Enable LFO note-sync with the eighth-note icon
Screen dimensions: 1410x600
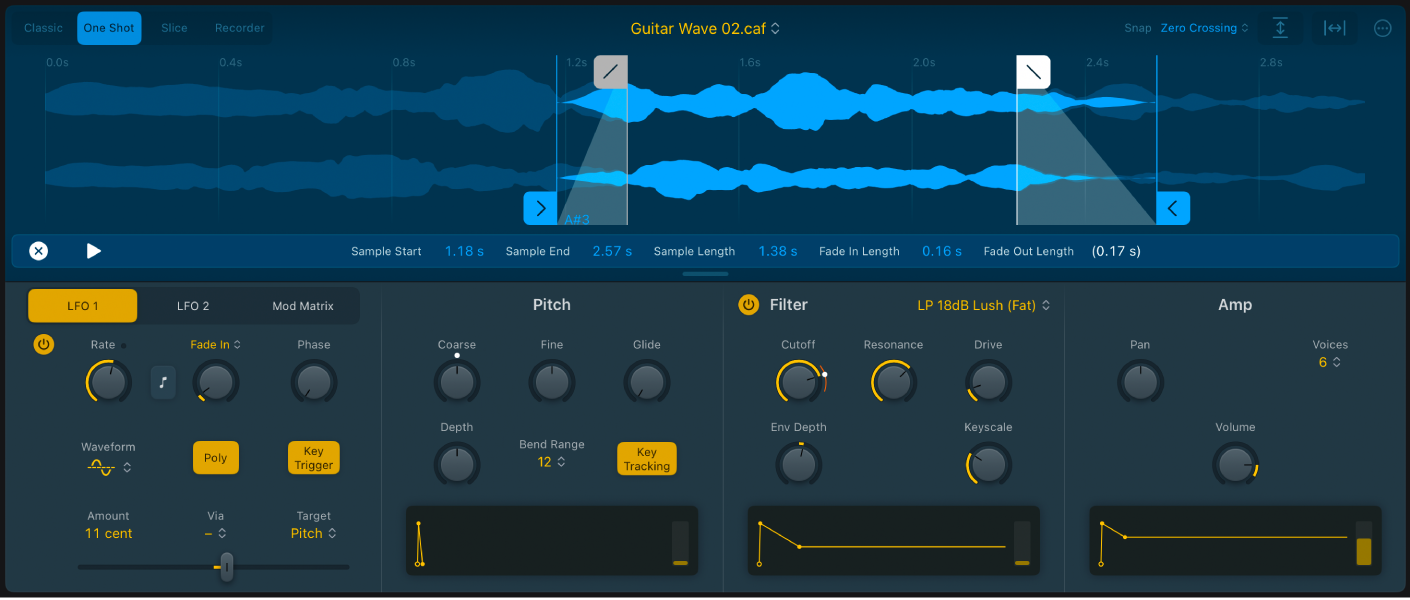(163, 382)
